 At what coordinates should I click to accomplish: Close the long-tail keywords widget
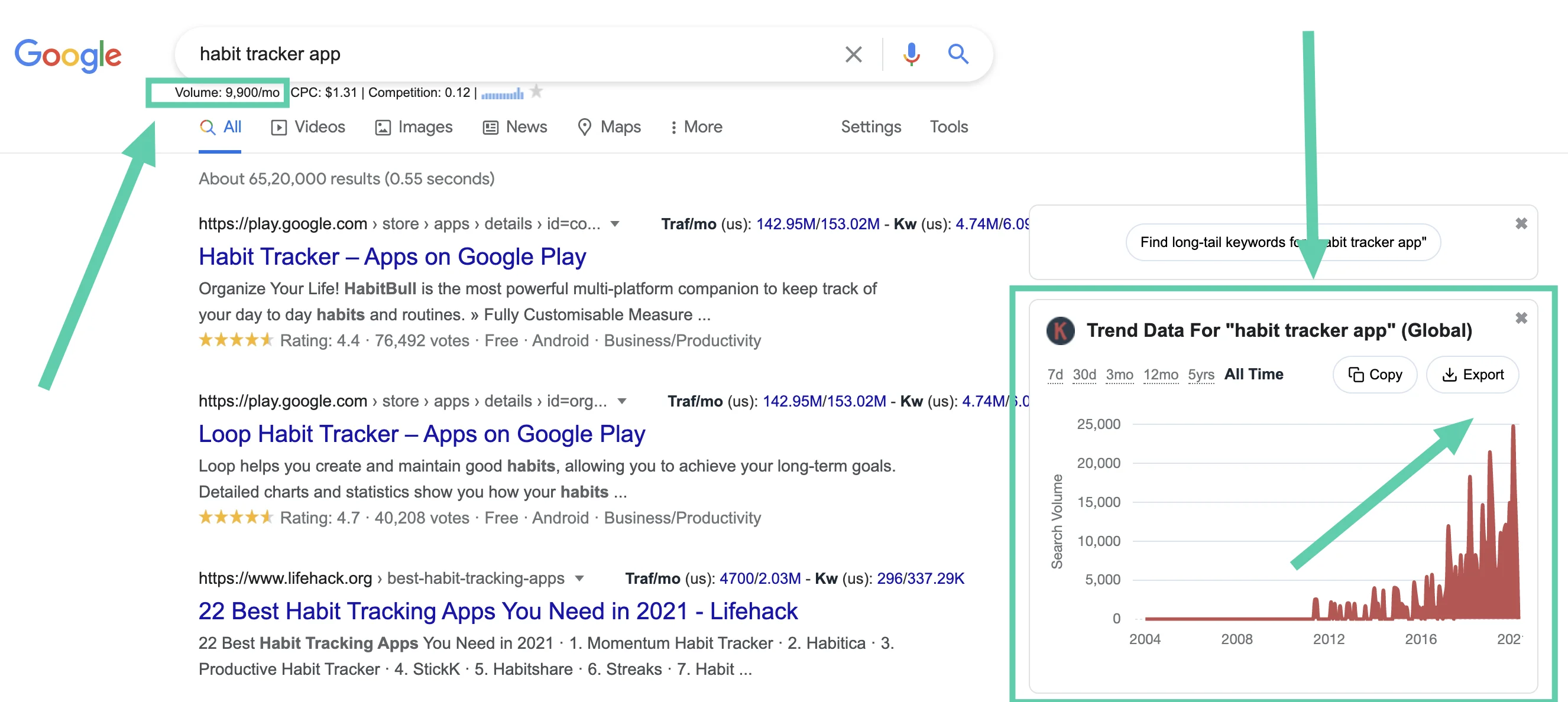click(1521, 224)
